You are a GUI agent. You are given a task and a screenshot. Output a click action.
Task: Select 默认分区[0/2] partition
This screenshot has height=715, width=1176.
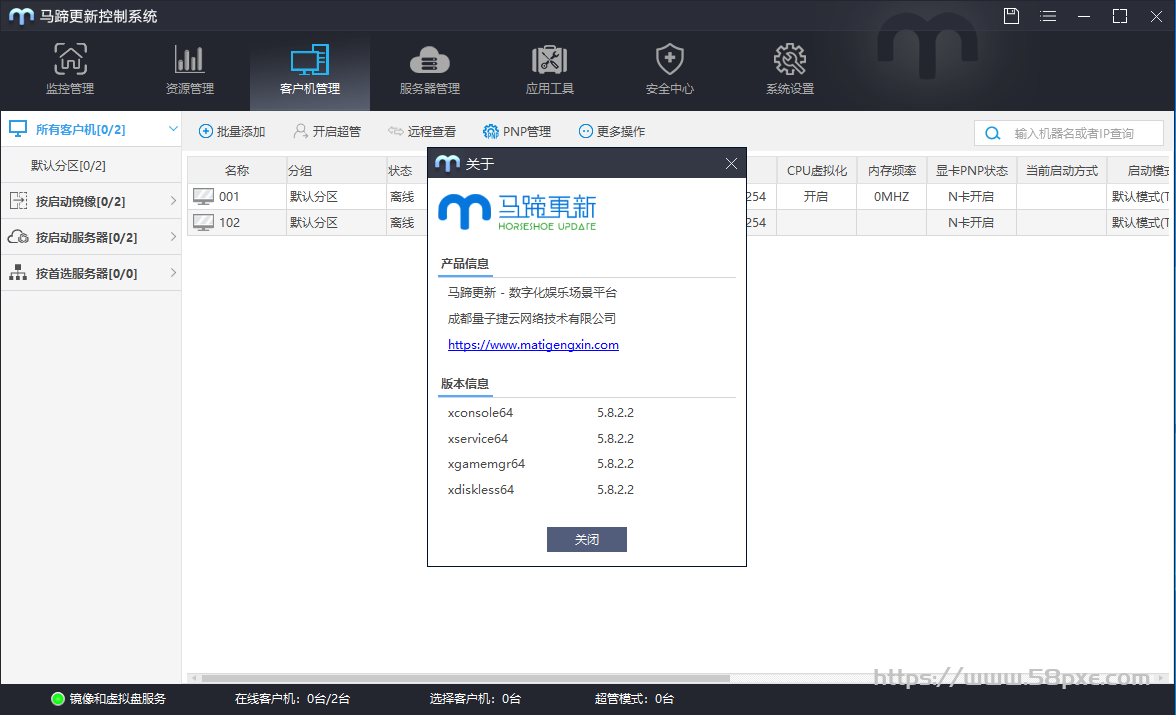[68, 165]
